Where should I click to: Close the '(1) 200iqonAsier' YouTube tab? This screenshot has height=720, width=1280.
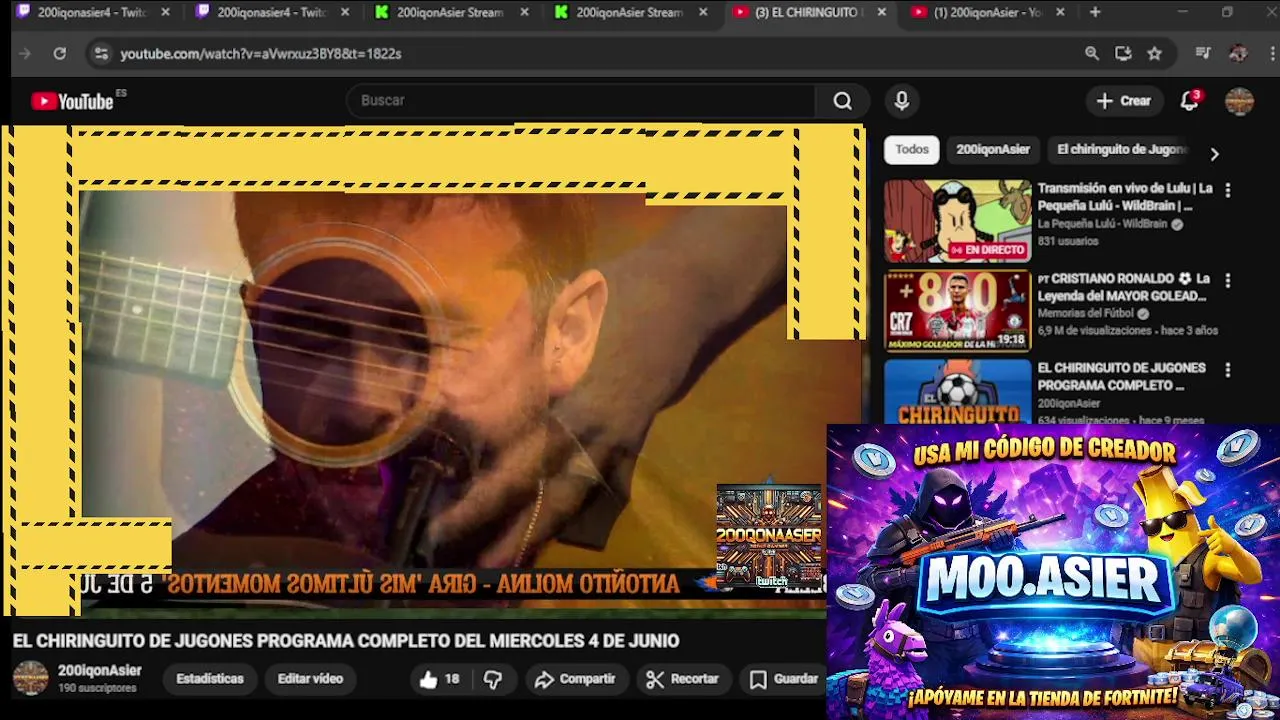[1060, 12]
